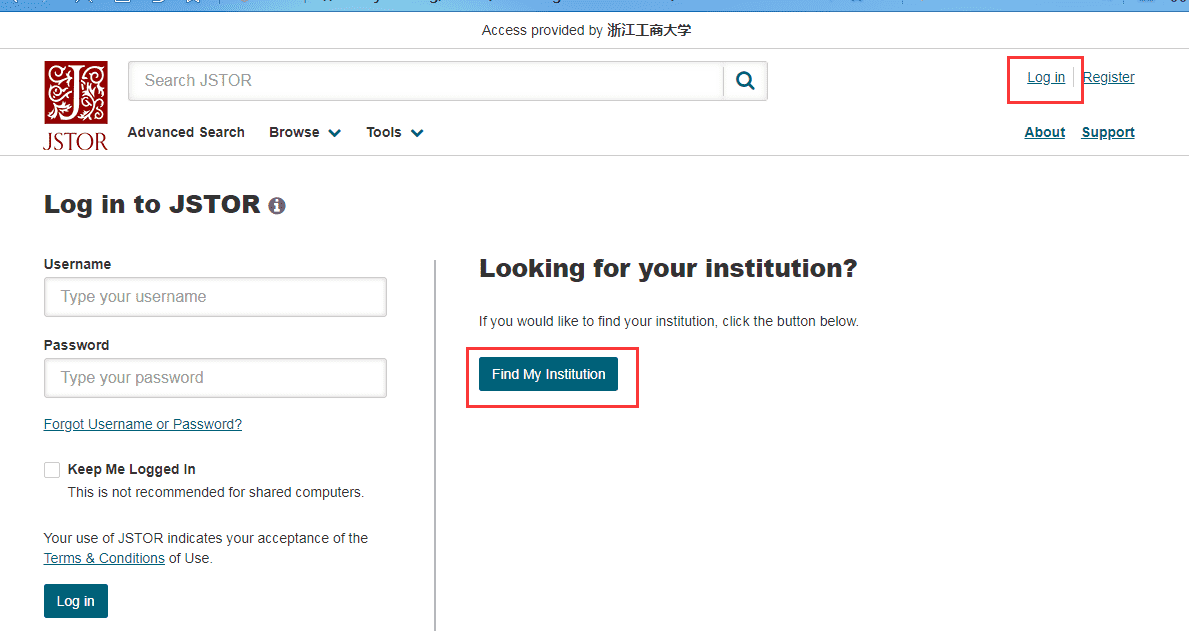Expand the Browse dropdown arrow

334,133
